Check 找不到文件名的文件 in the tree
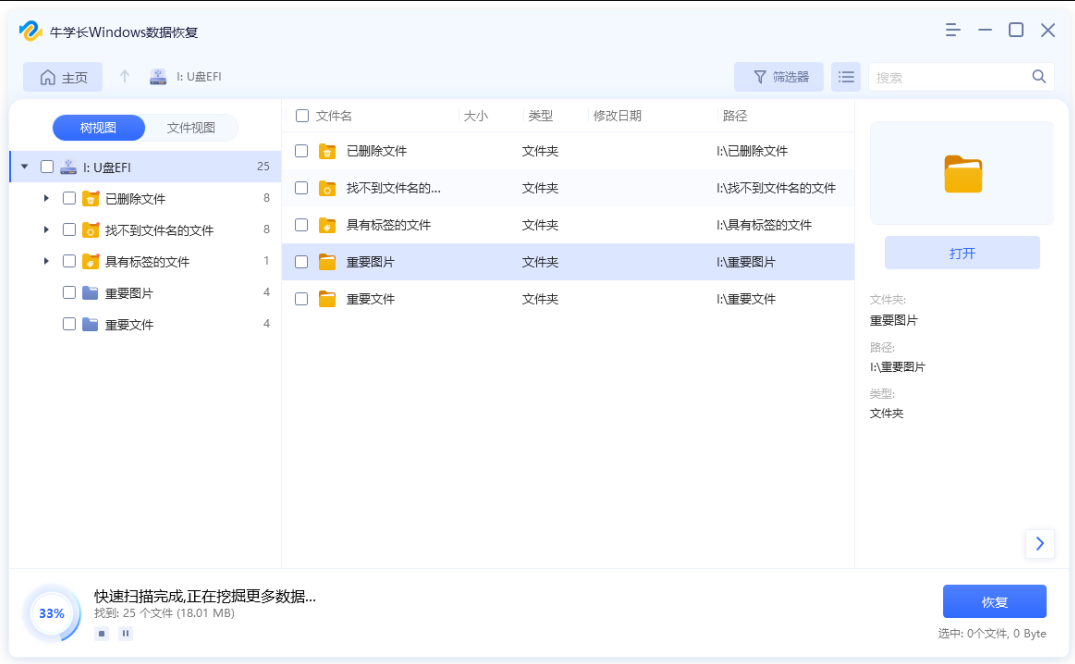This screenshot has width=1075, height=664. tap(69, 230)
